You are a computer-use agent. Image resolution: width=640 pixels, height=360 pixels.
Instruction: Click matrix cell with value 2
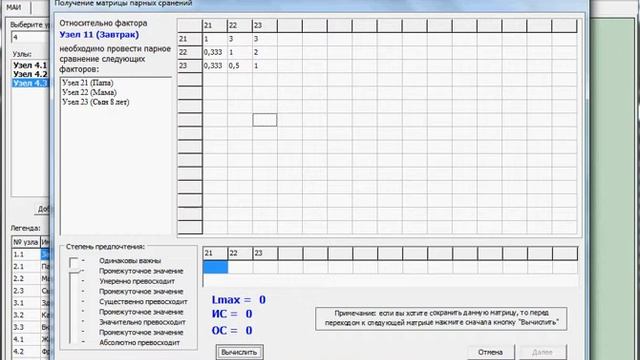264,52
